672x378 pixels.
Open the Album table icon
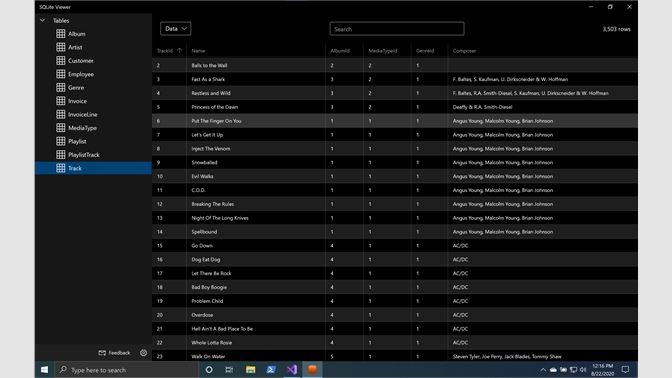click(x=61, y=33)
